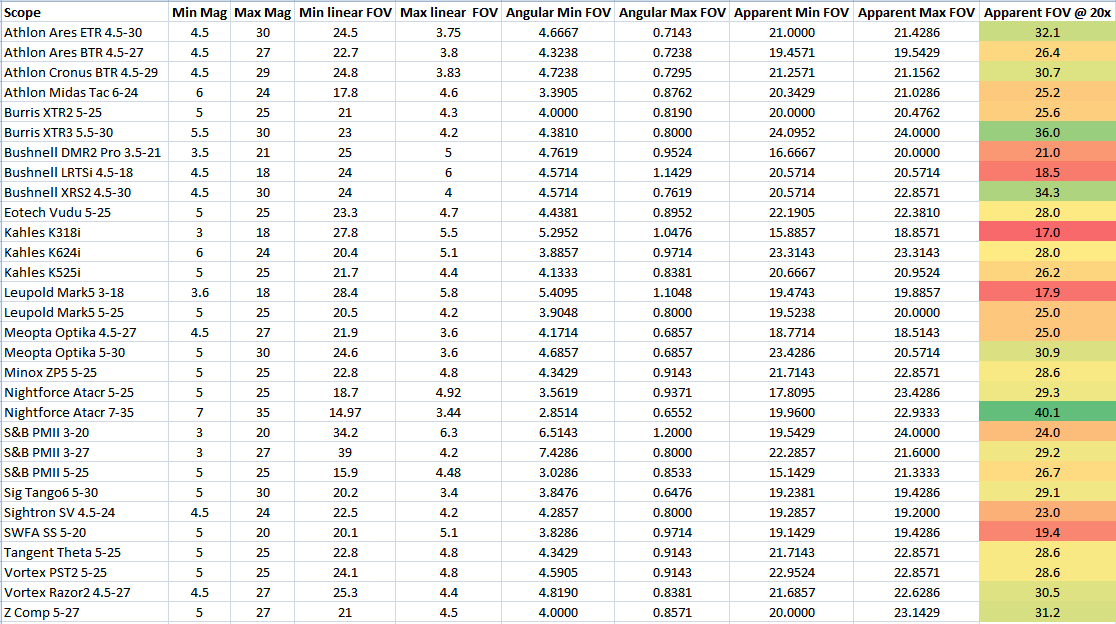The height and width of the screenshot is (624, 1116).
Task: Click the "1.2000" angular max FOV cell
Action: point(673,433)
